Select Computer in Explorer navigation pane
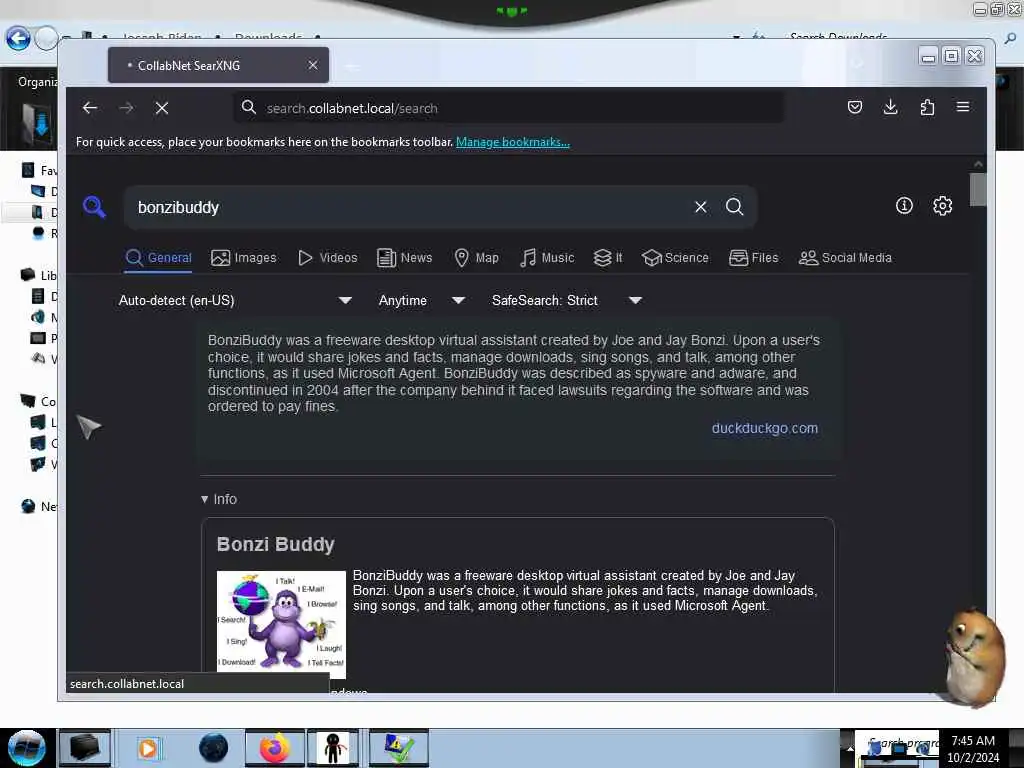This screenshot has width=1024, height=768. [x=38, y=401]
